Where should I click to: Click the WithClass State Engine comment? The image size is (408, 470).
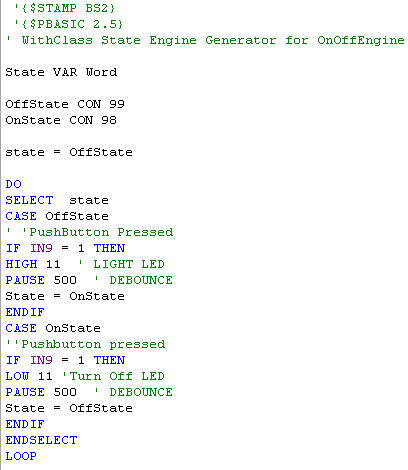coord(205,40)
